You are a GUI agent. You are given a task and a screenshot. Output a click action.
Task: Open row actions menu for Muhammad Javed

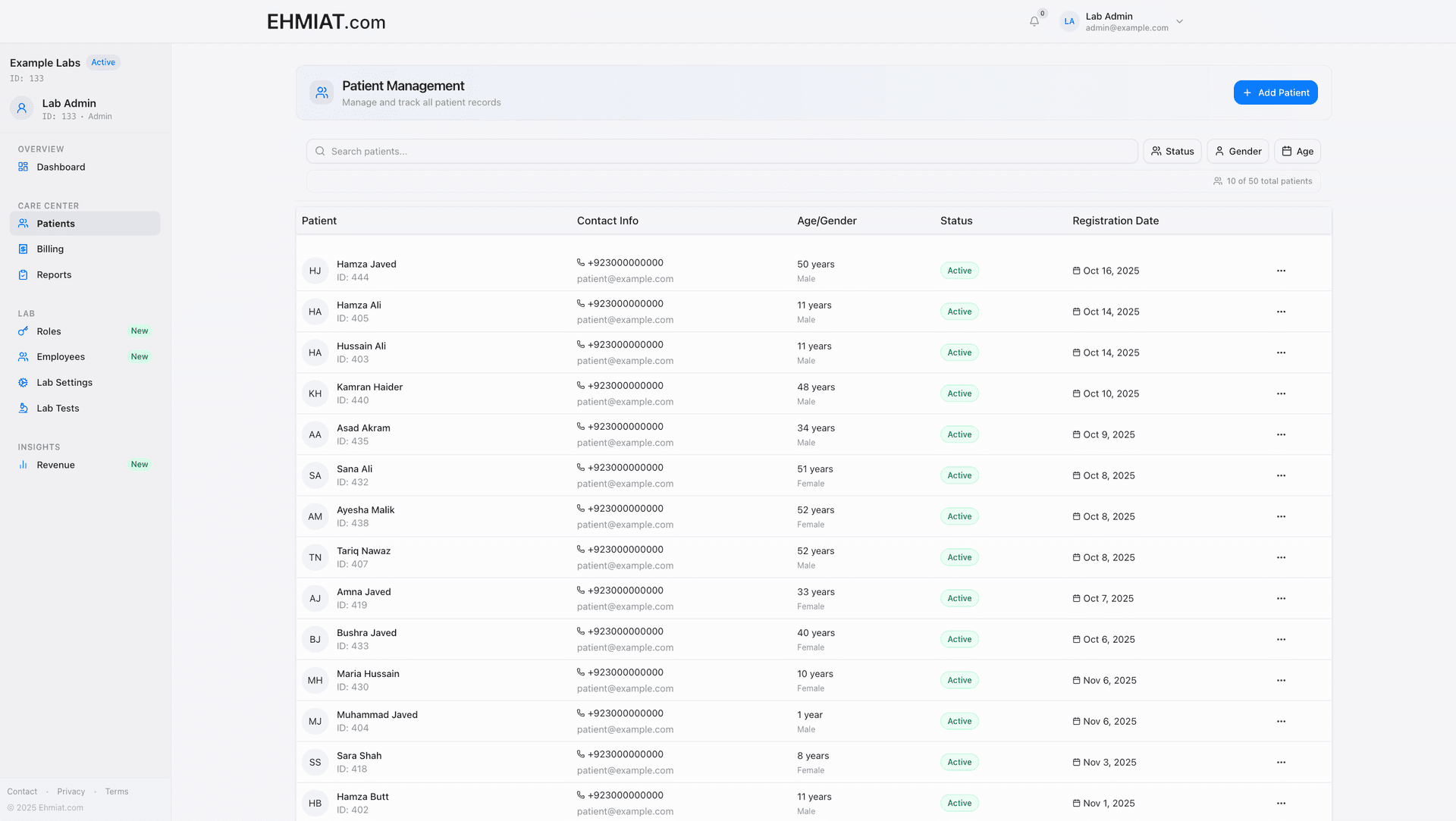pos(1281,721)
